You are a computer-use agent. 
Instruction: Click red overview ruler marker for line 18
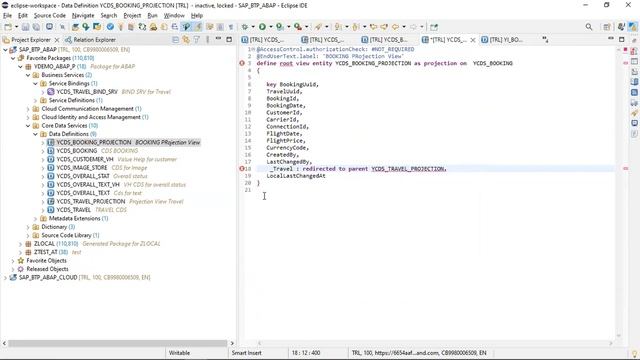(625, 169)
